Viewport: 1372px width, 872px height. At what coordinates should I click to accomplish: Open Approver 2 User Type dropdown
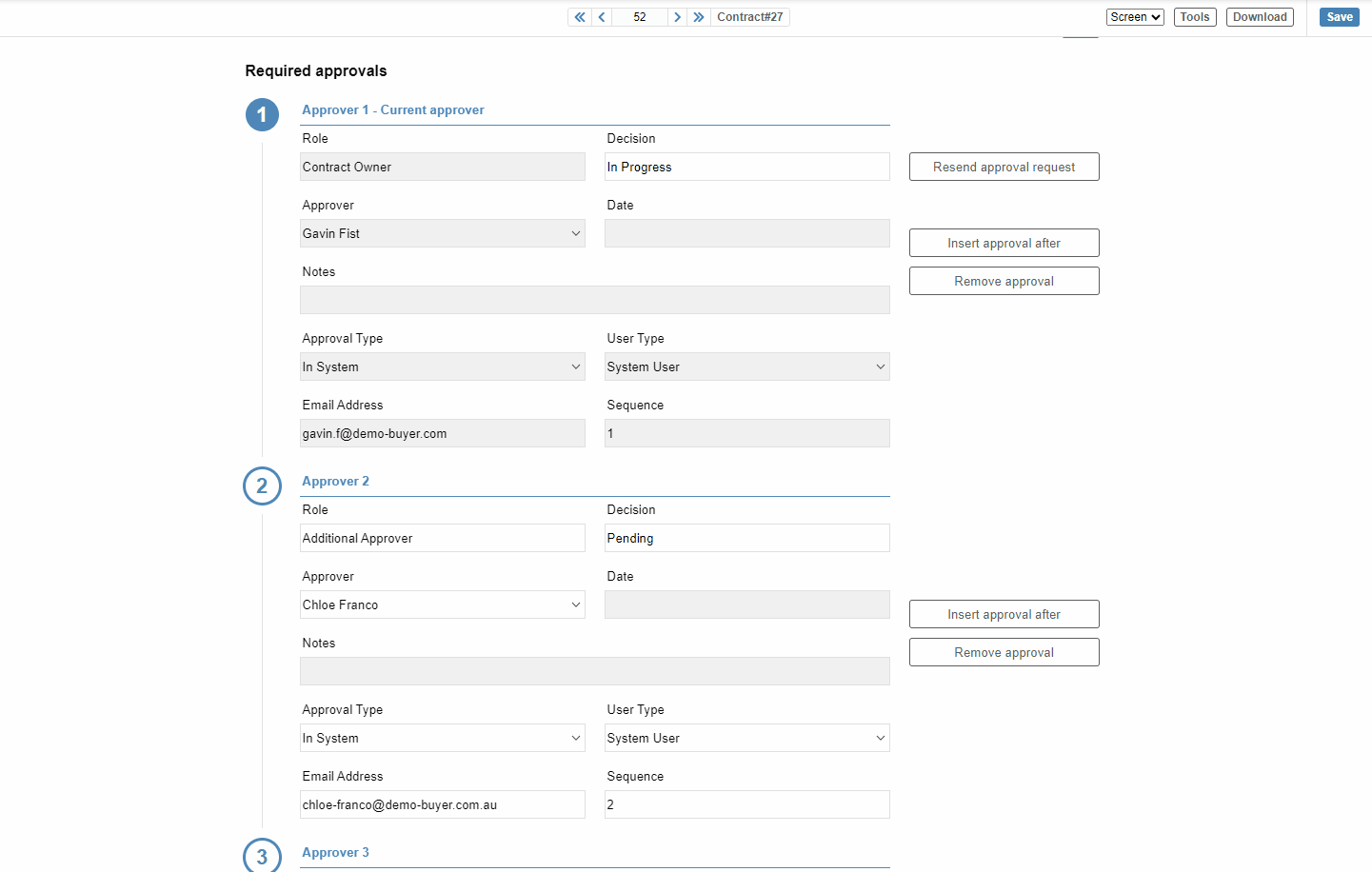pyautogui.click(x=747, y=738)
